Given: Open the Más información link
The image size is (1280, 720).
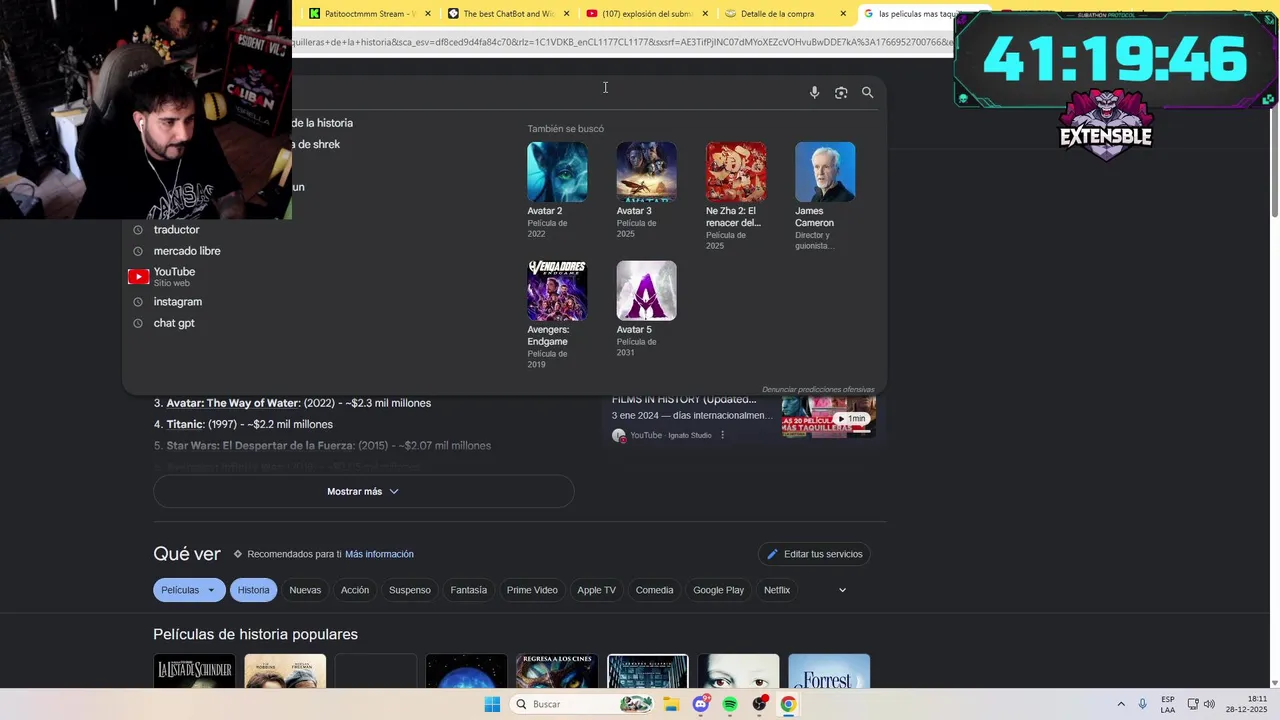Looking at the screenshot, I should pyautogui.click(x=379, y=554).
